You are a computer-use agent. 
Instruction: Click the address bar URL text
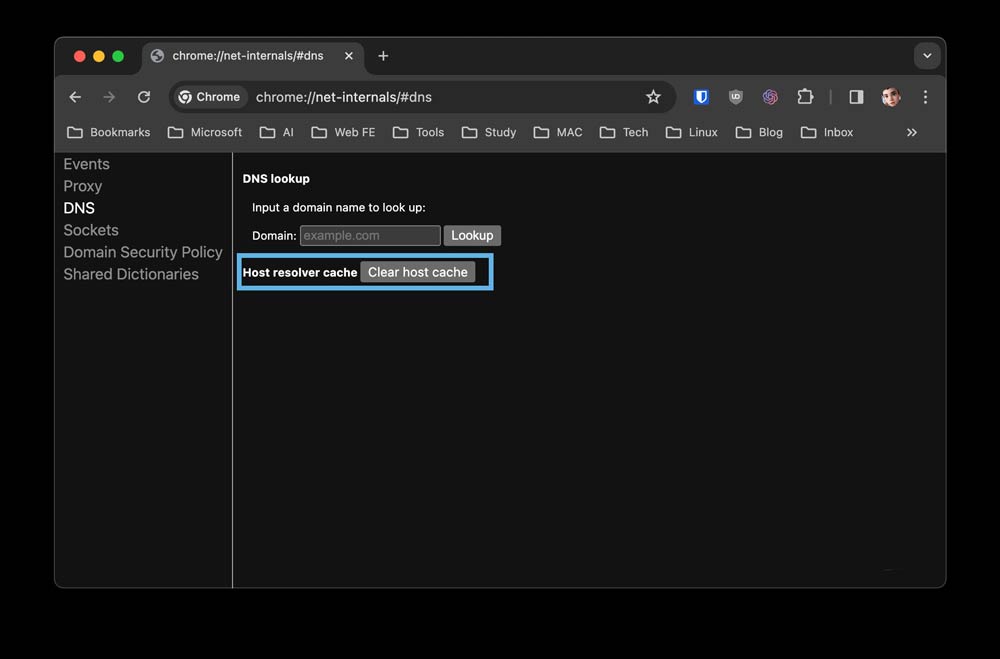coord(344,97)
